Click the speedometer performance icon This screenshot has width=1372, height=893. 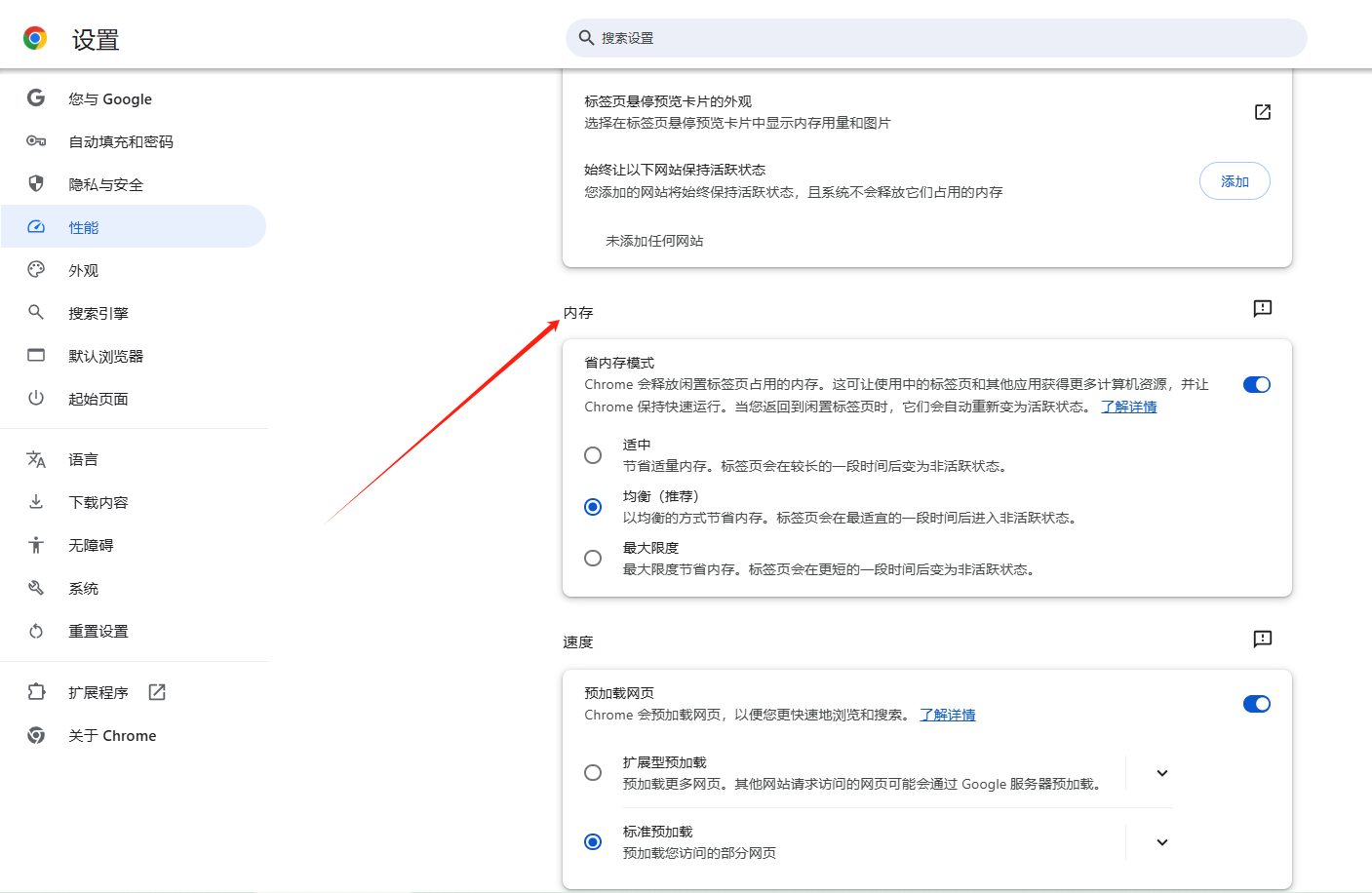(36, 227)
